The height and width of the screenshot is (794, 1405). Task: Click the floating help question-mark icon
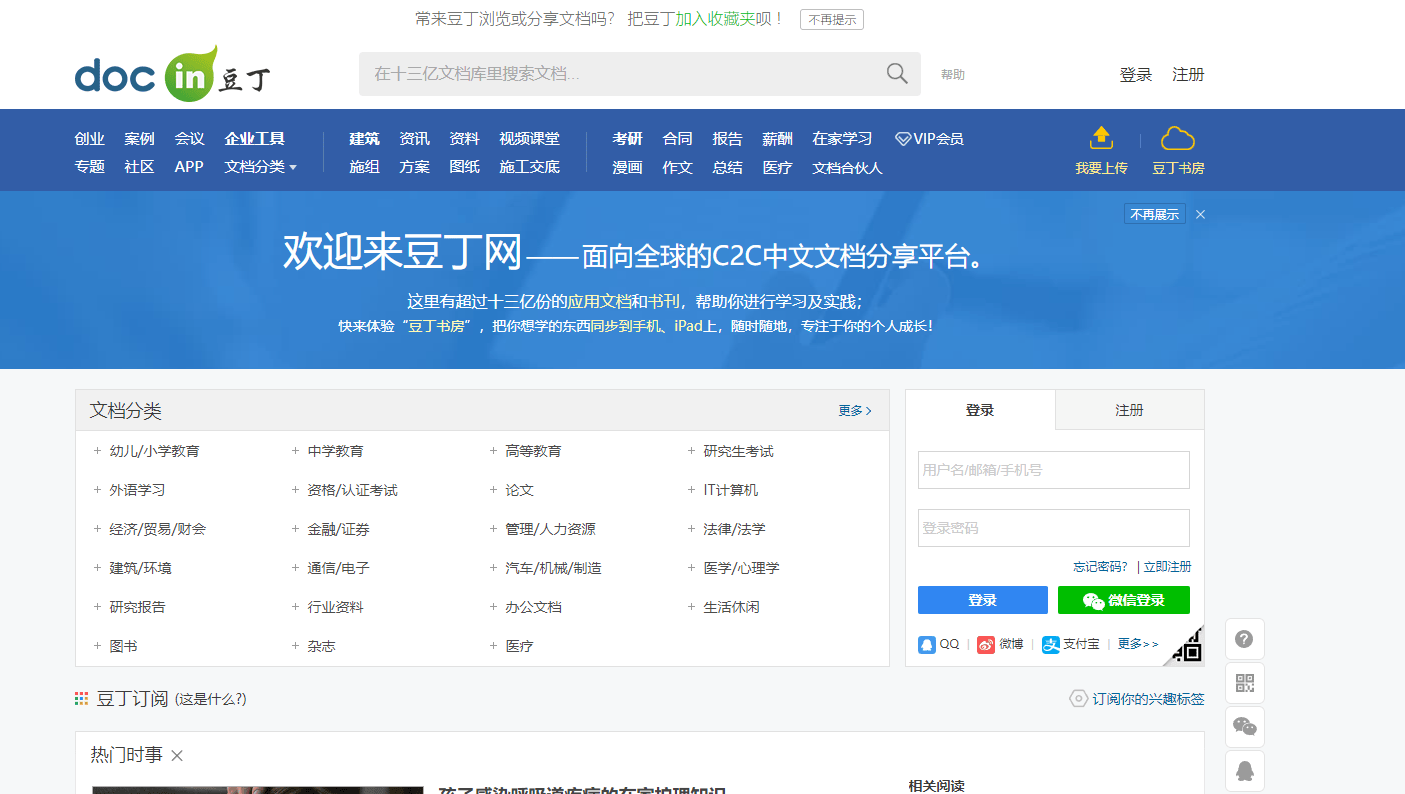click(1244, 638)
